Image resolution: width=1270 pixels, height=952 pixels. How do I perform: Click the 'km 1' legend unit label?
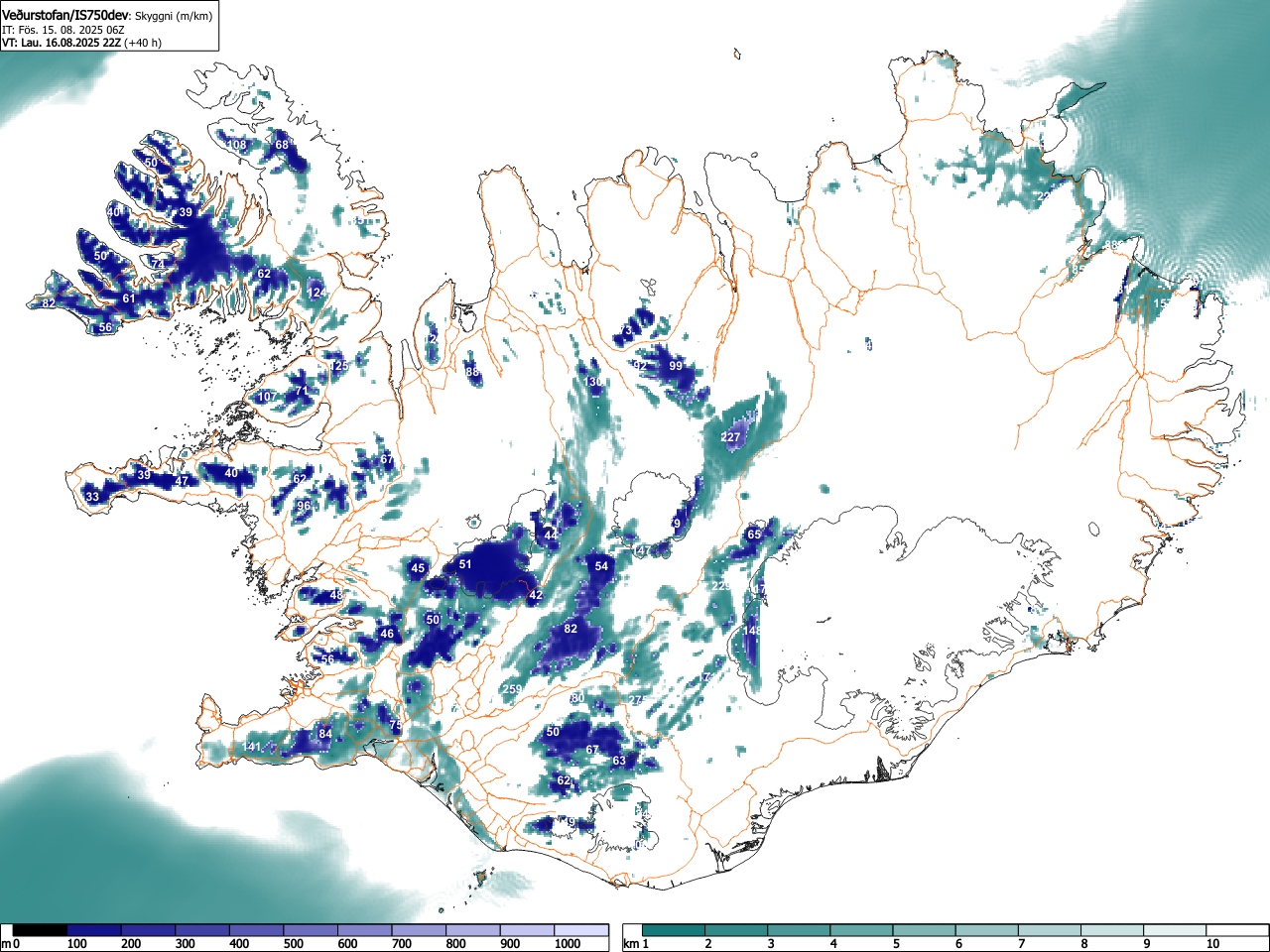pos(637,944)
